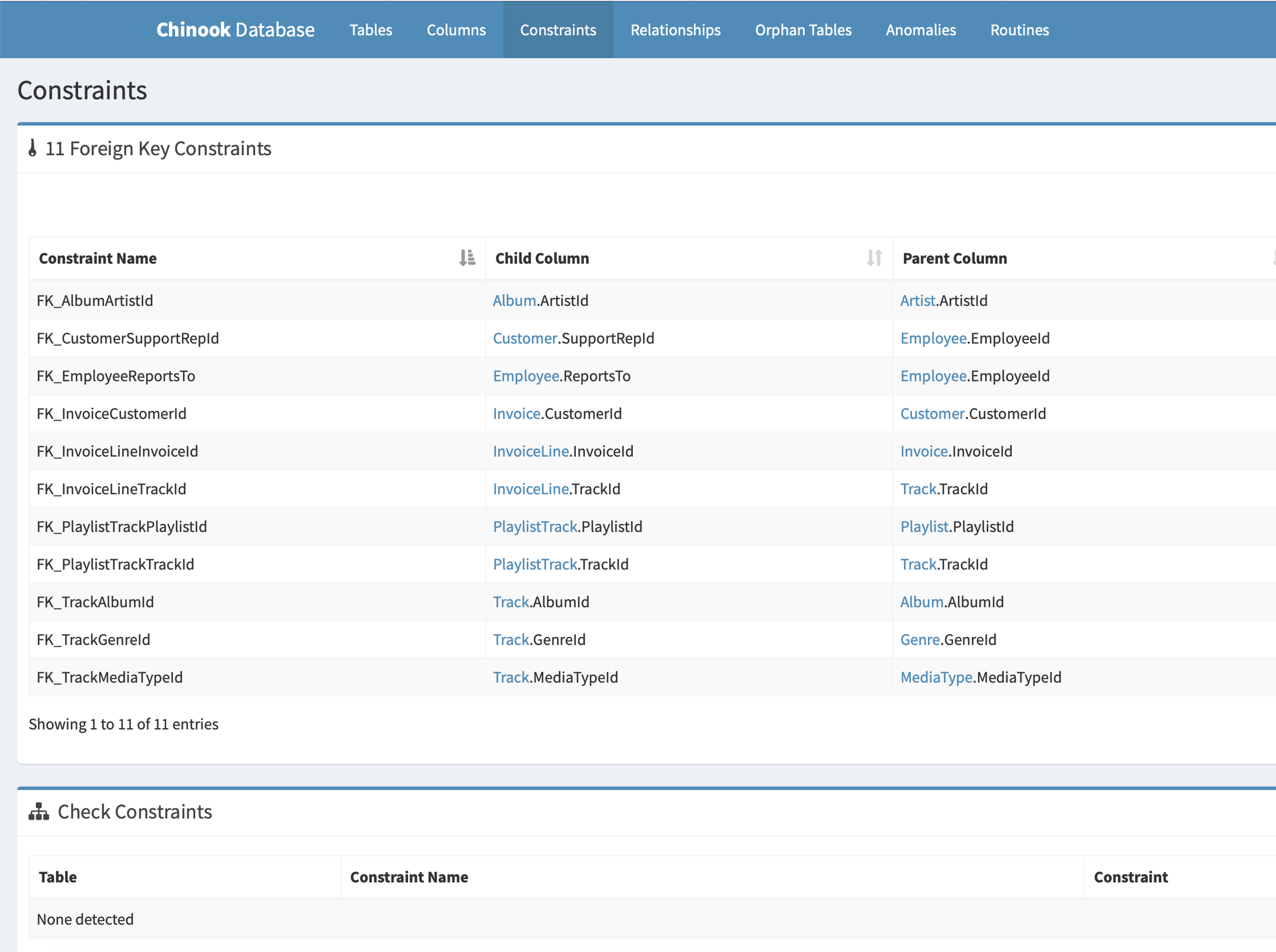Open Customer parent link in FK_InvoiceCustomerId row

click(x=932, y=413)
